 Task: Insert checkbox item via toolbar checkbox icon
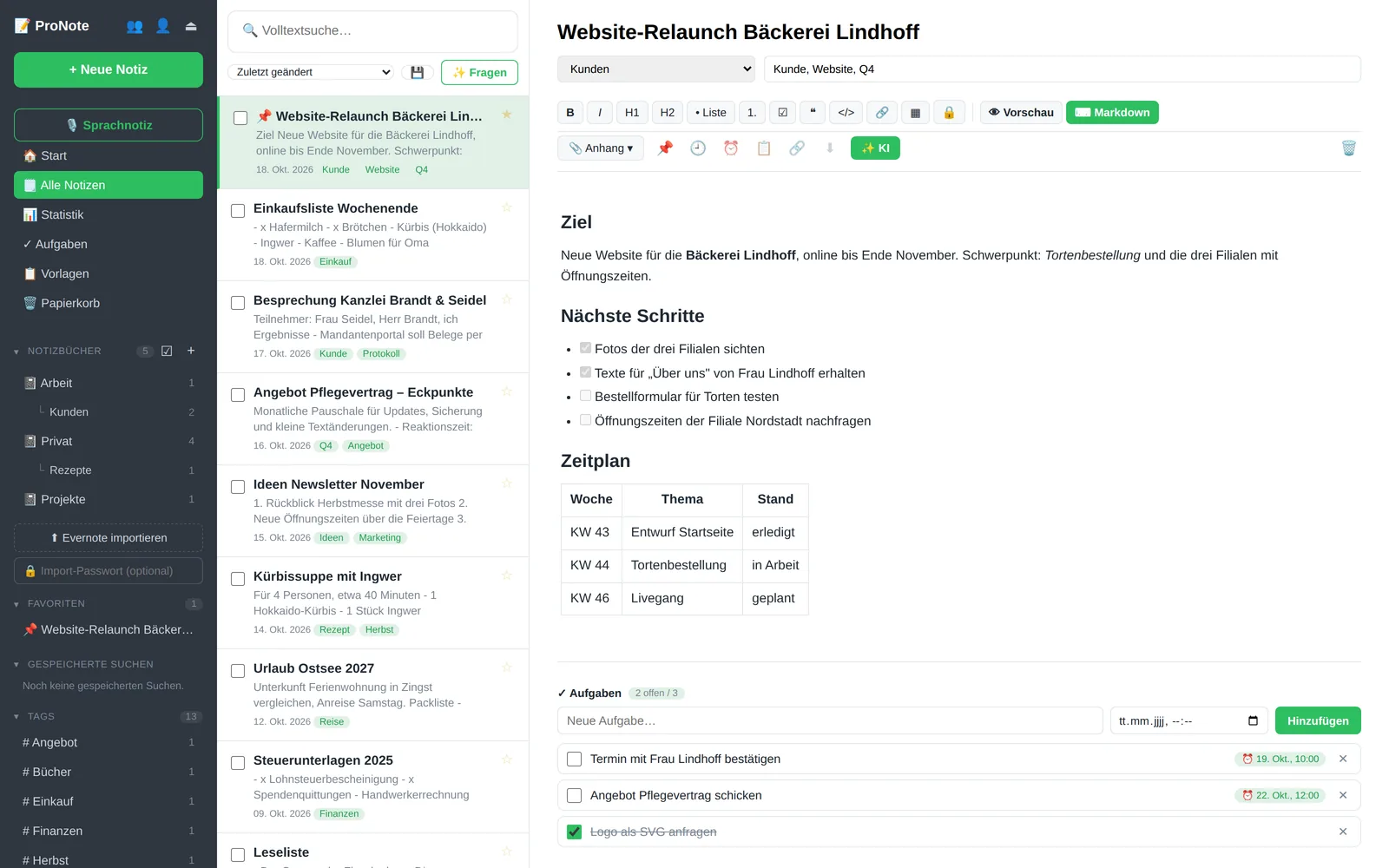(x=783, y=113)
